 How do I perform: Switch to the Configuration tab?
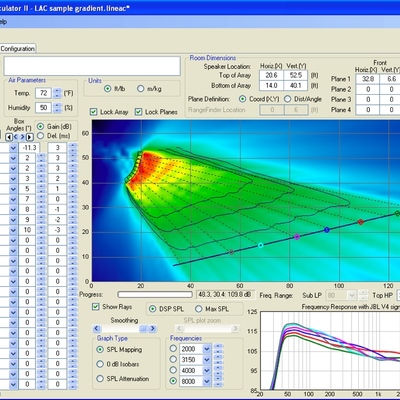pos(17,49)
